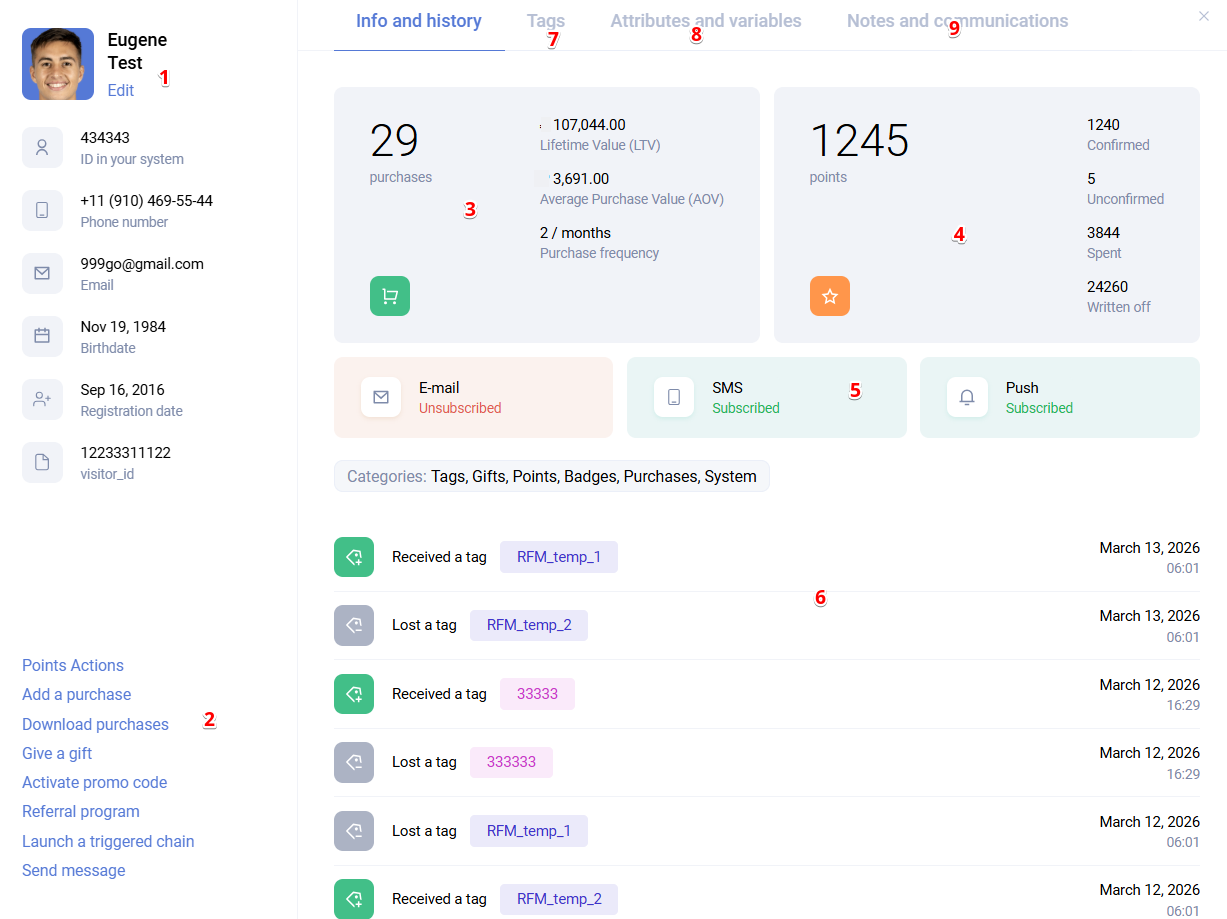This screenshot has height=919, width=1227.
Task: Open the Points Actions menu
Action: (73, 665)
